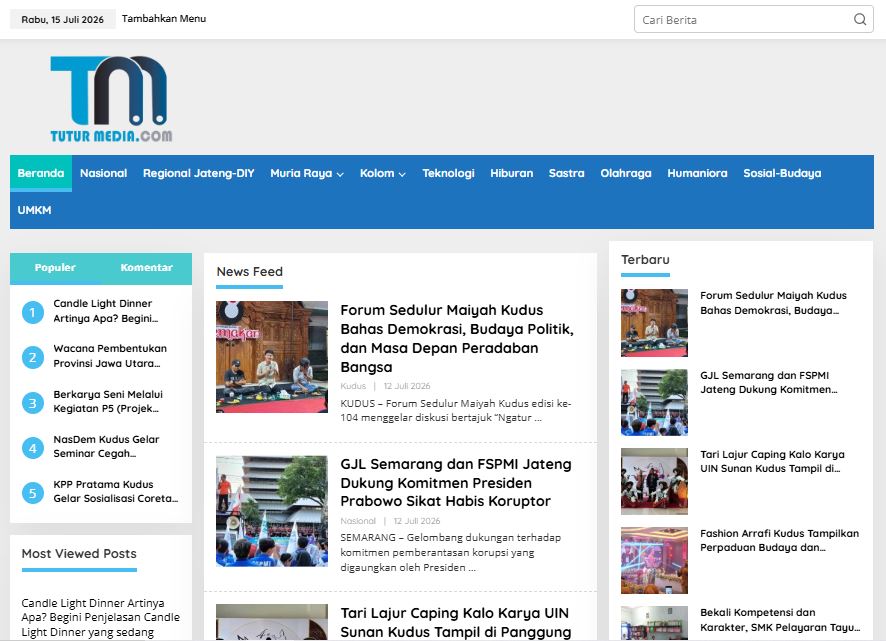Open popular post KPP Pratama Kudus Gelar Sosialisasi
The height and width of the screenshot is (641, 886).
point(116,492)
